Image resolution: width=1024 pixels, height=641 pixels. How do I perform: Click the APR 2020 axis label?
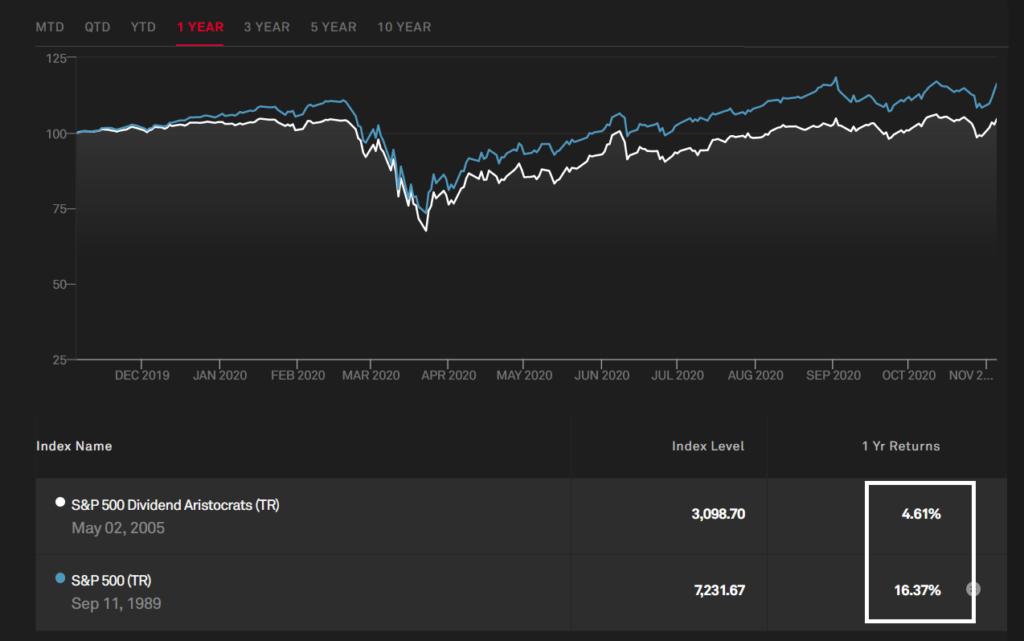tap(448, 376)
